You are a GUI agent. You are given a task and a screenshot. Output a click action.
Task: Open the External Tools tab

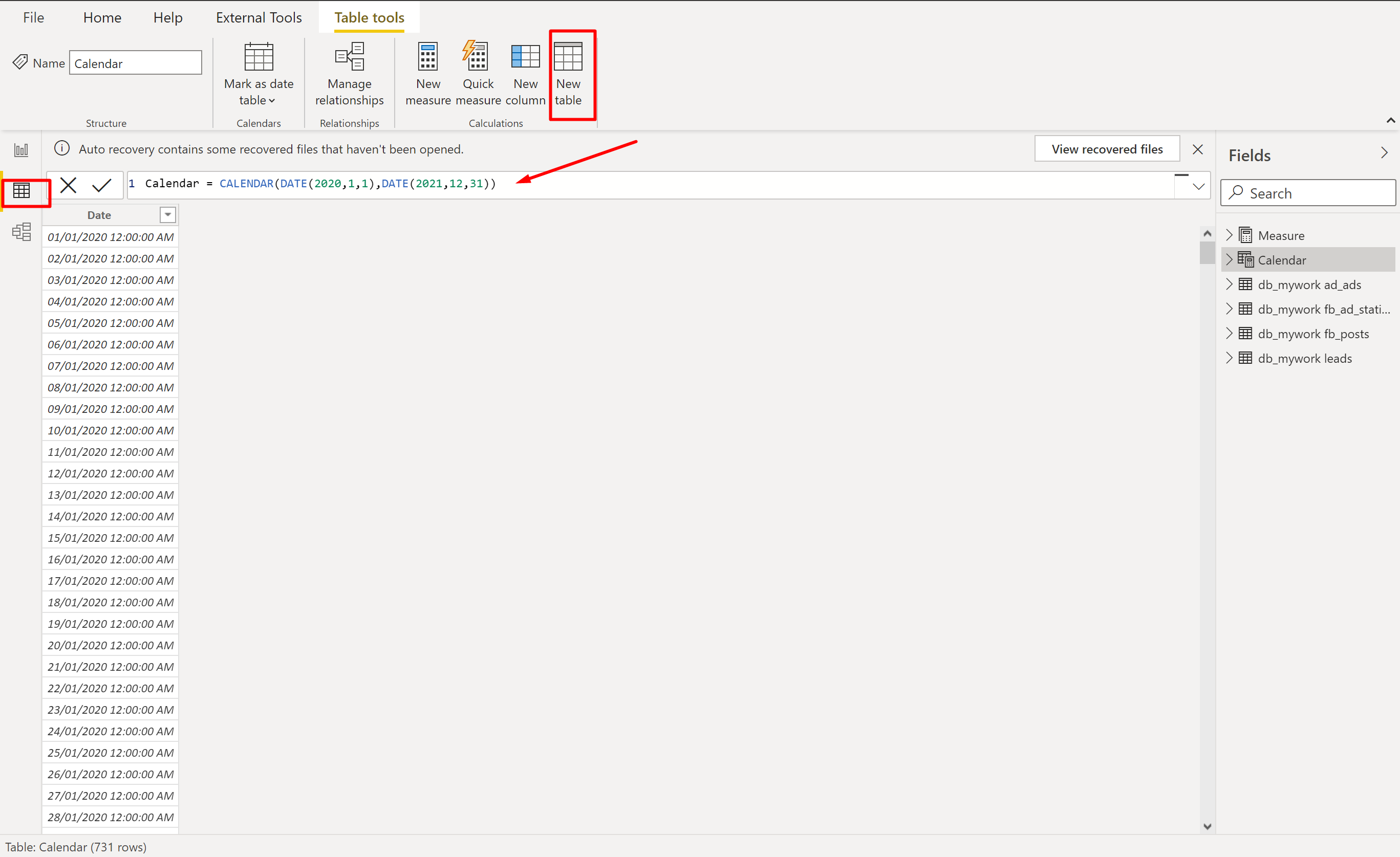click(259, 17)
